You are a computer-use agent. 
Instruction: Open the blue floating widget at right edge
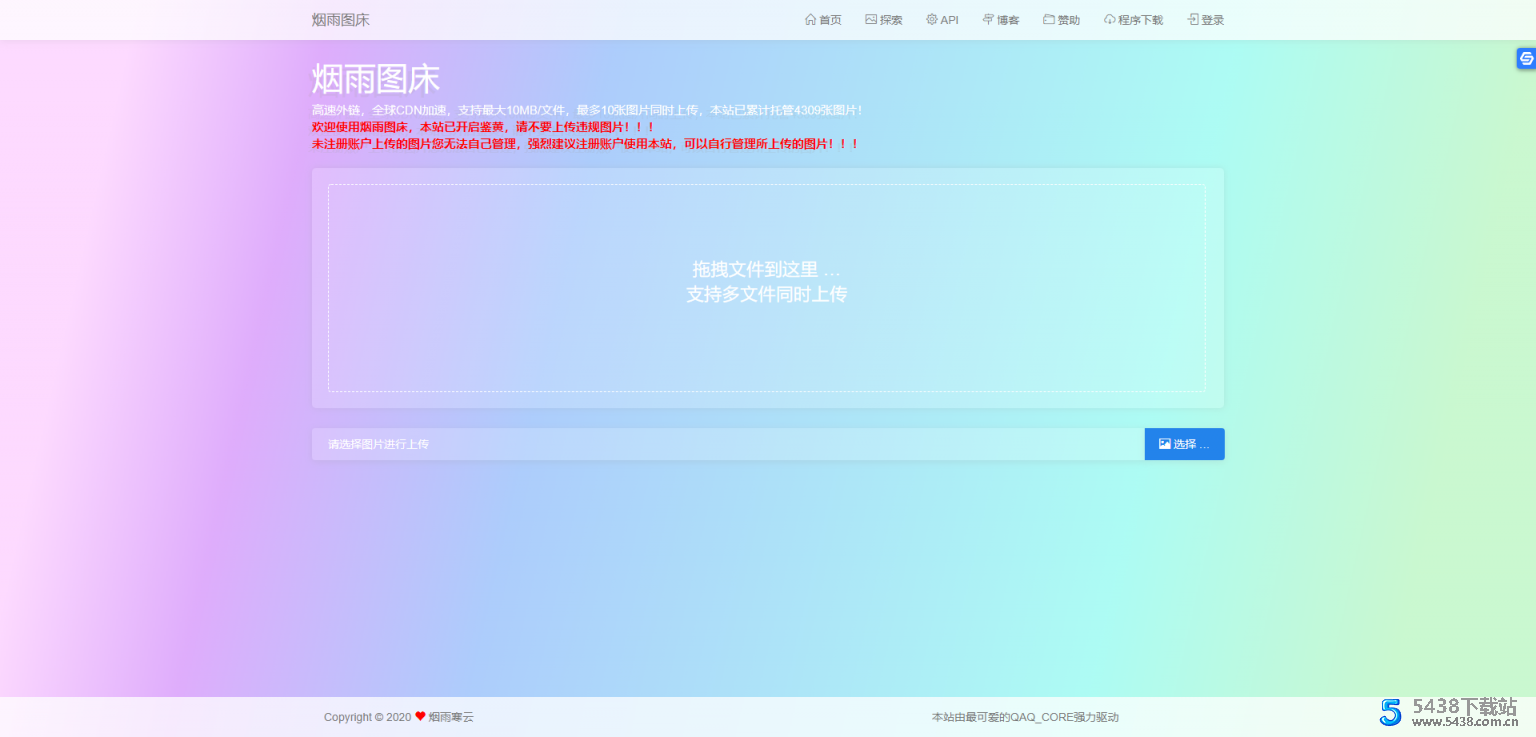point(1526,59)
